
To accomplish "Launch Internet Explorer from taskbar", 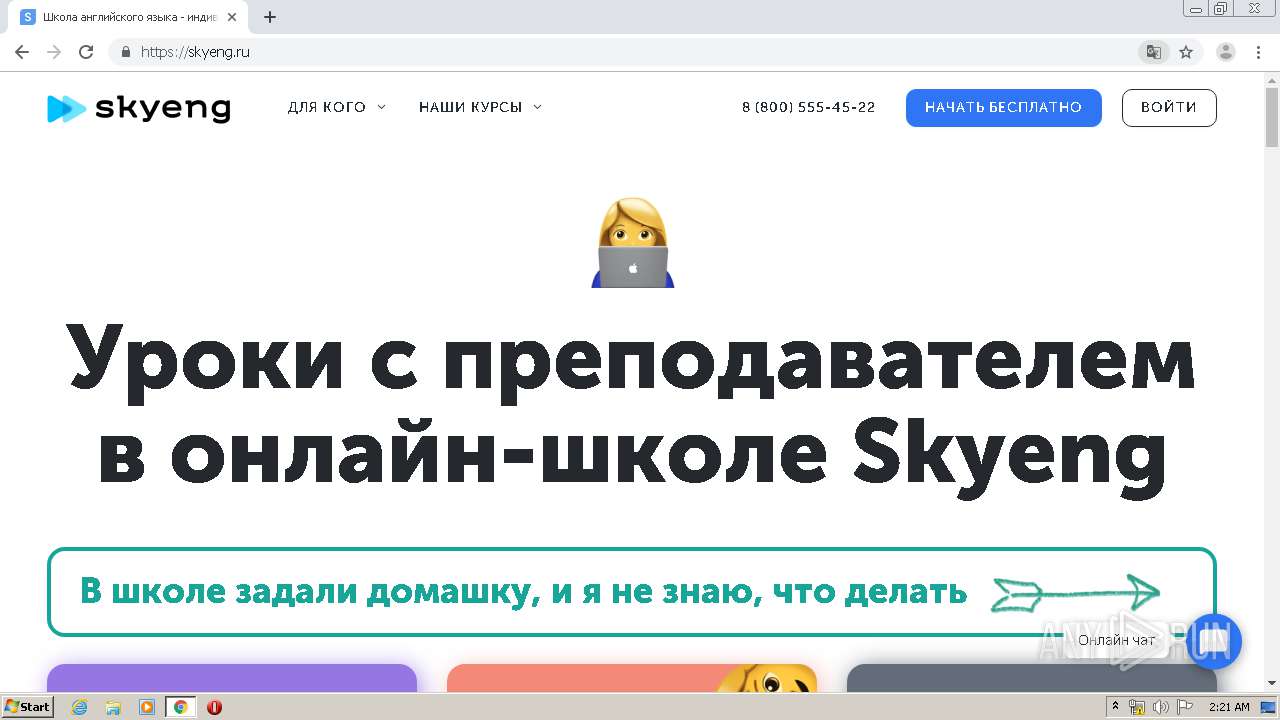I will [x=80, y=707].
